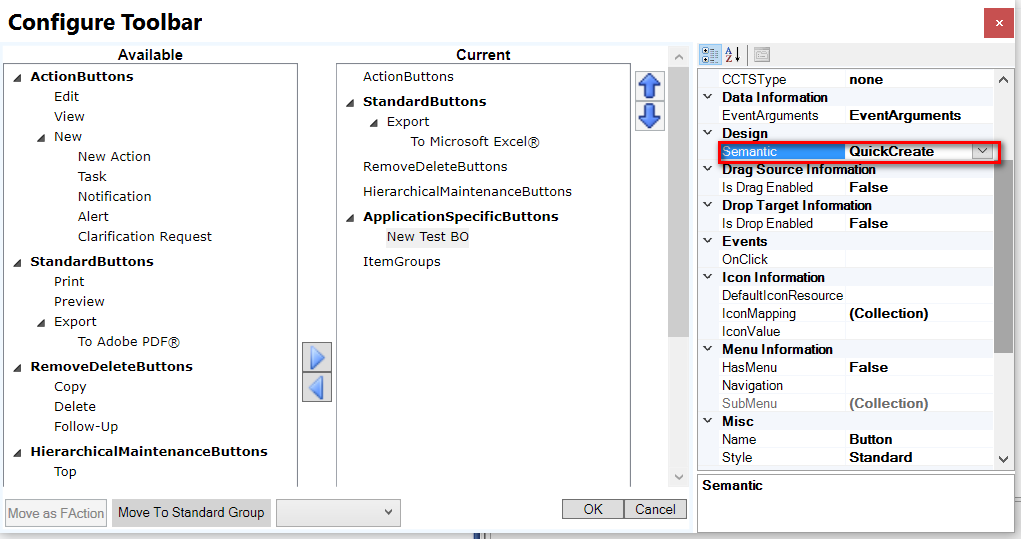Collapse the Misc property category
The width and height of the screenshot is (1021, 539).
708,421
